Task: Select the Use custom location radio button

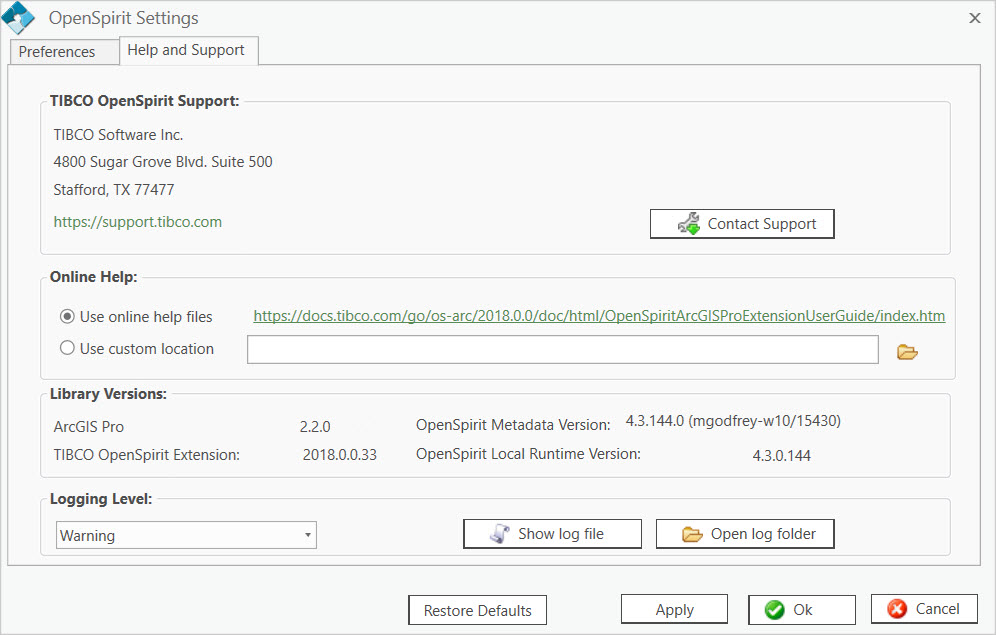Action: pyautogui.click(x=67, y=348)
